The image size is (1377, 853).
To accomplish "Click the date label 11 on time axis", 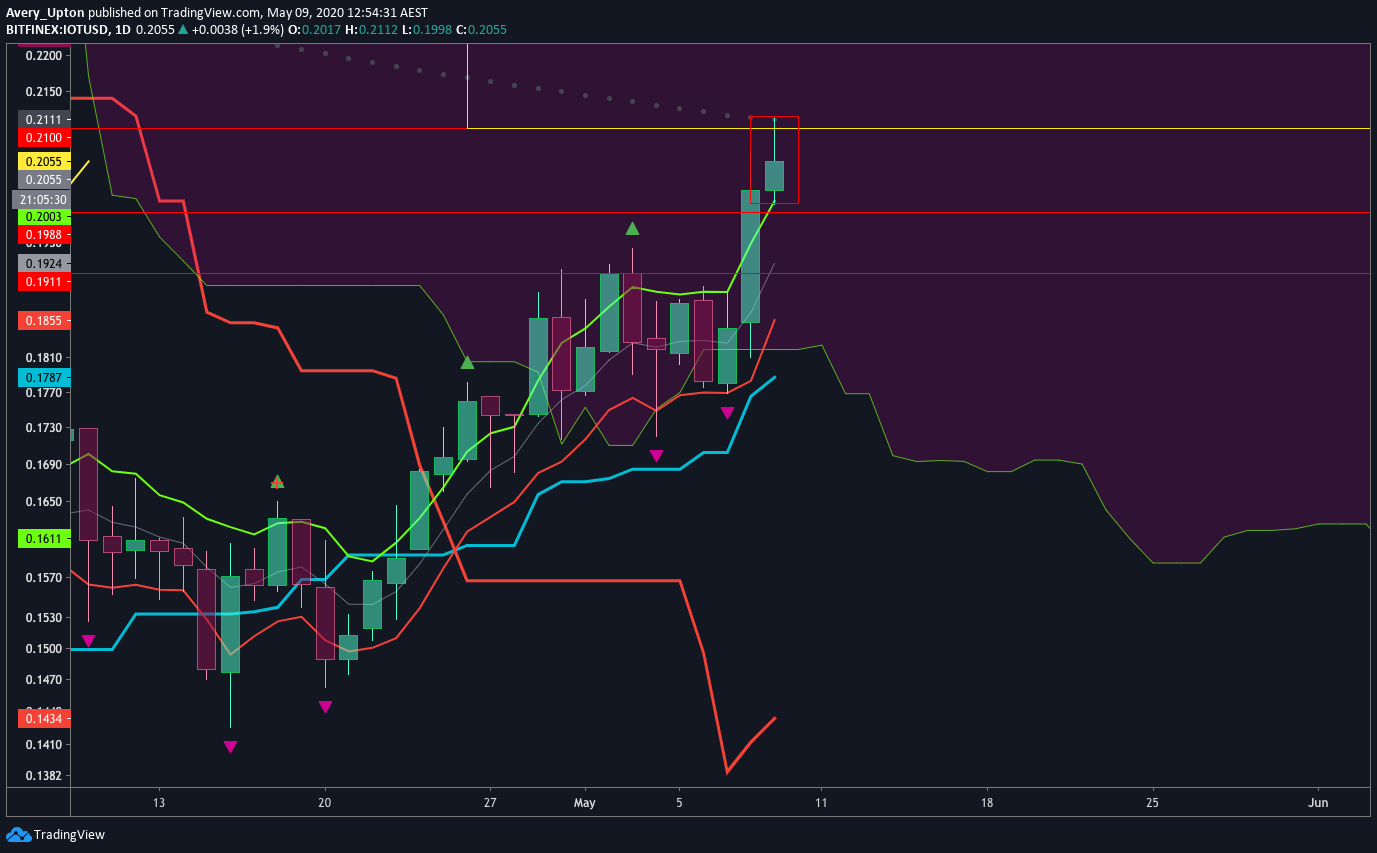I will pyautogui.click(x=820, y=803).
